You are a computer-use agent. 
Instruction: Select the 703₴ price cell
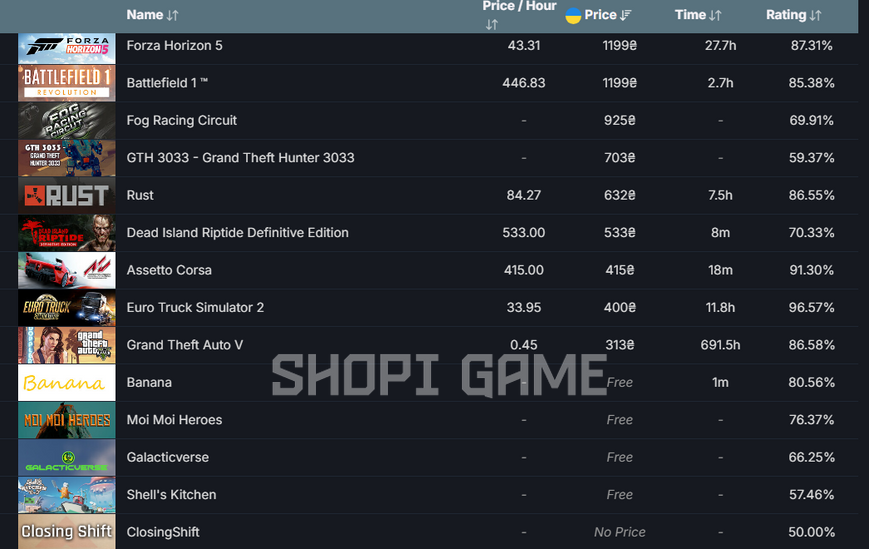pyautogui.click(x=620, y=158)
